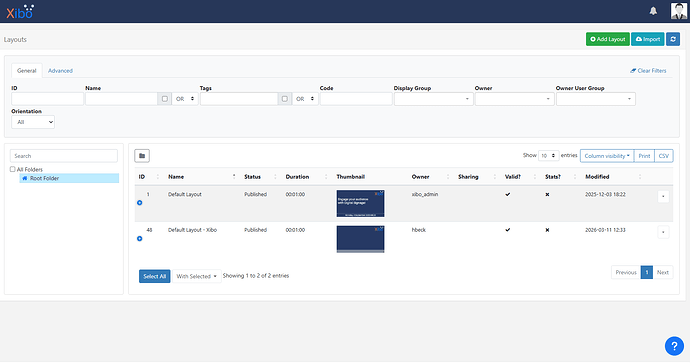
Task: Open the notifications bell
Action: click(653, 11)
